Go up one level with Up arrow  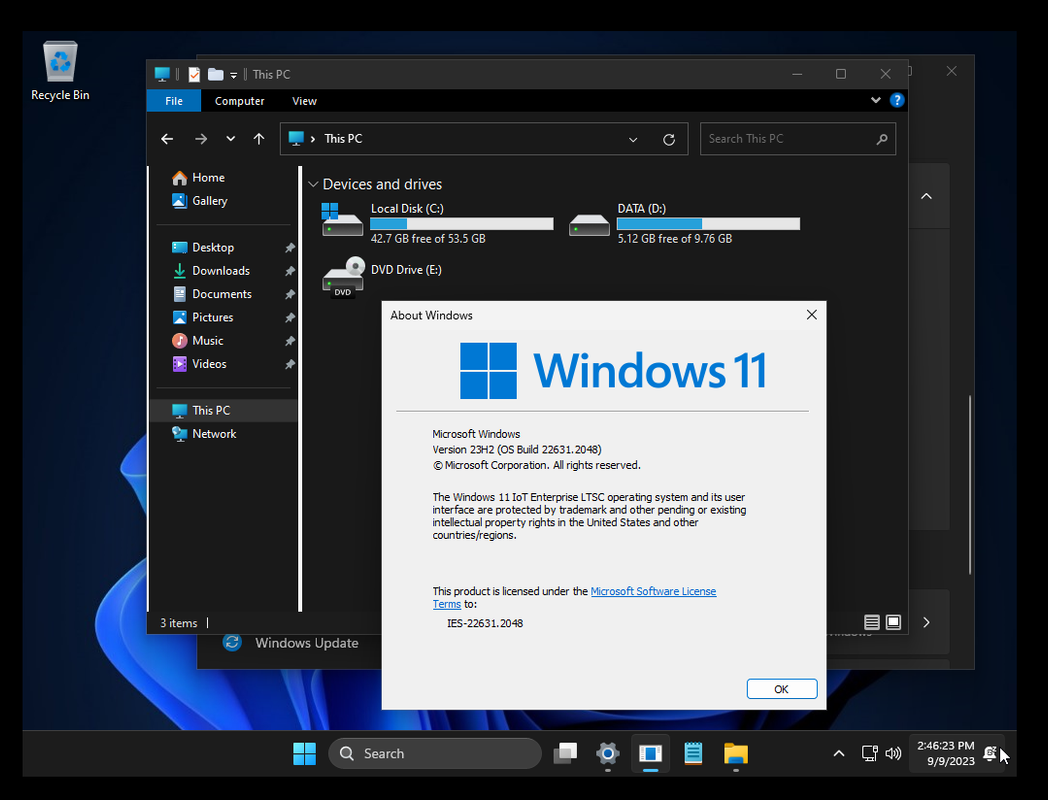pos(259,139)
